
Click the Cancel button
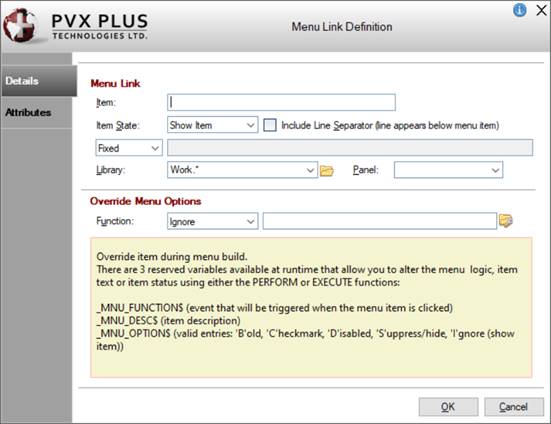513,407
